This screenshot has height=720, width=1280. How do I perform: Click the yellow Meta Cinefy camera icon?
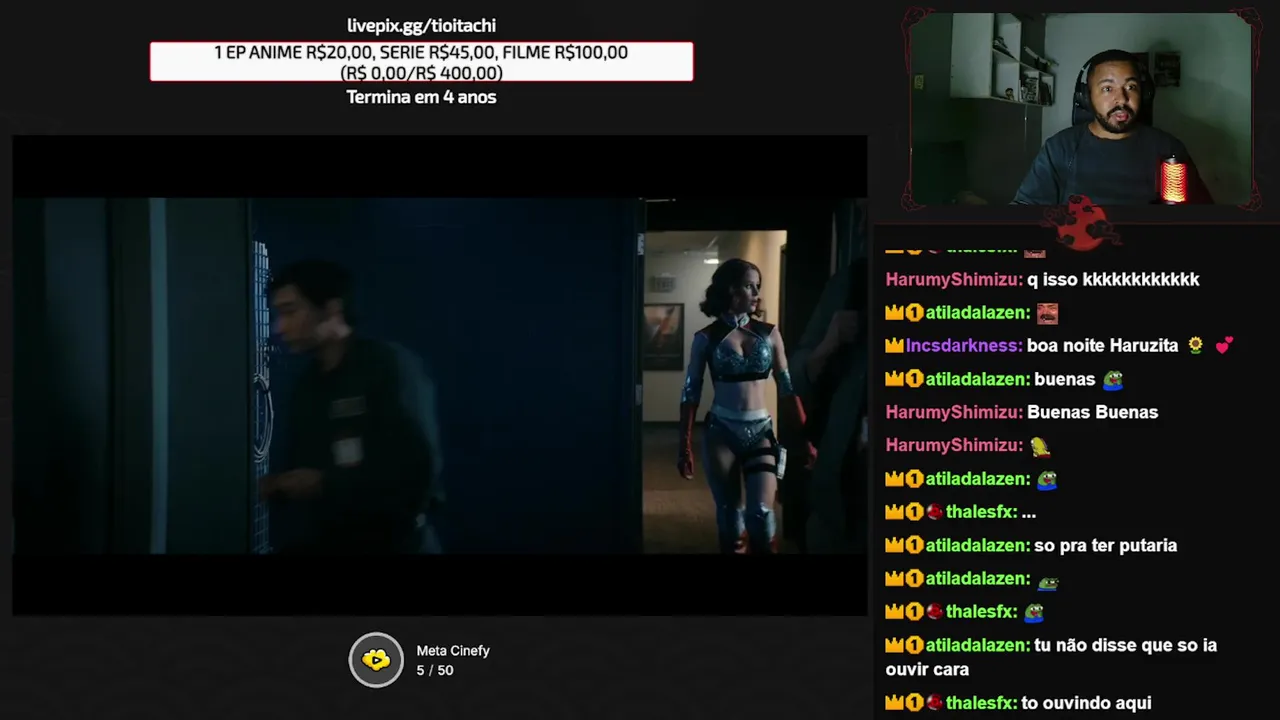pos(376,660)
